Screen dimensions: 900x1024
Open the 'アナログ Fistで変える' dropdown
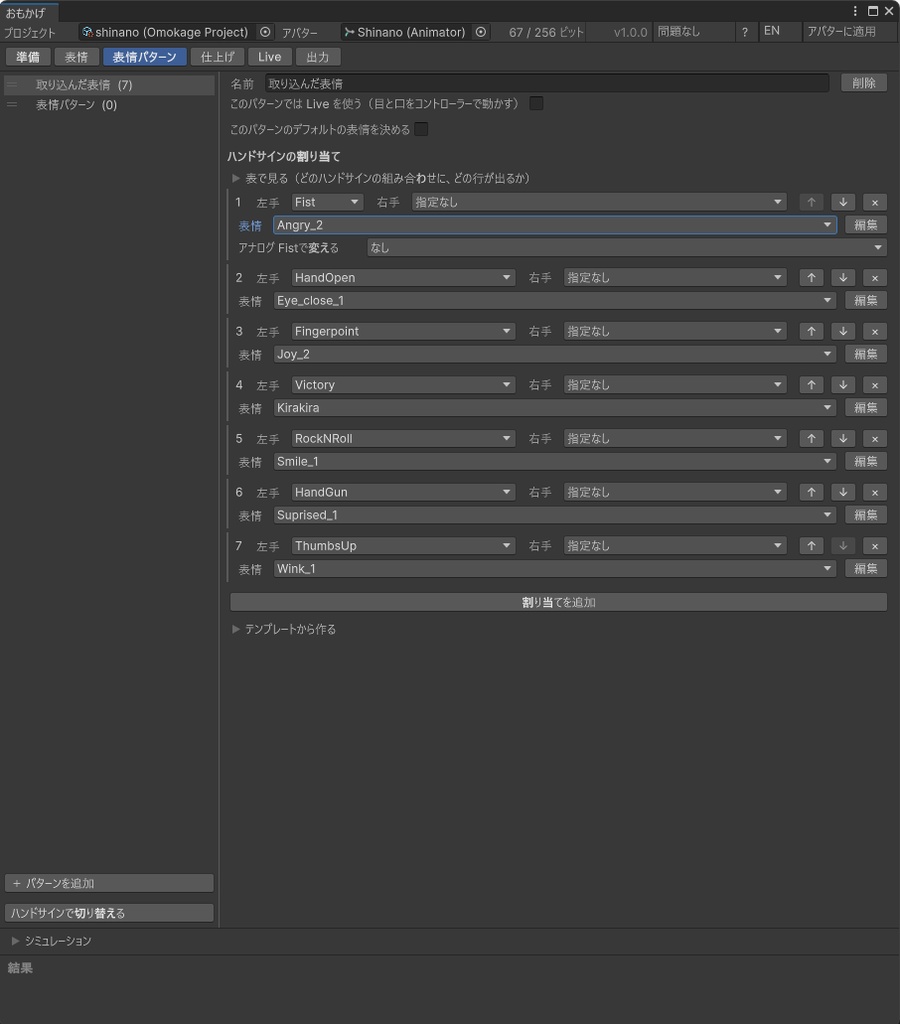pos(627,248)
